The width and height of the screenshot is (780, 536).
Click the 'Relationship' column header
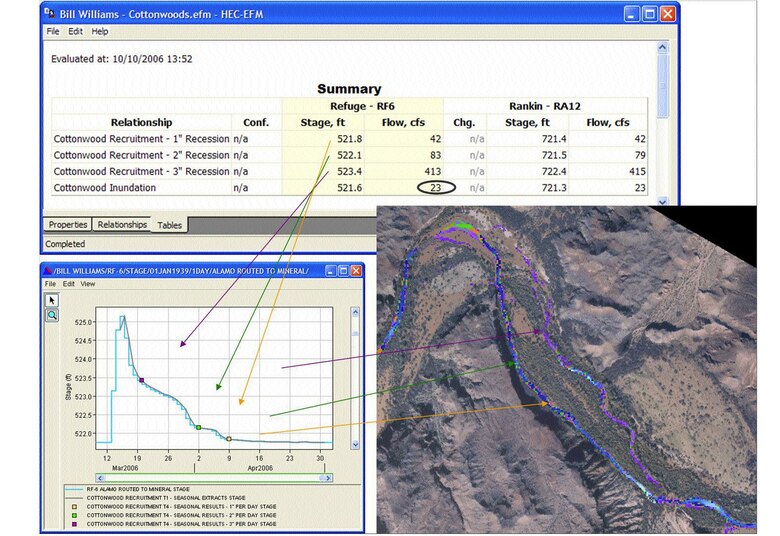click(x=141, y=122)
